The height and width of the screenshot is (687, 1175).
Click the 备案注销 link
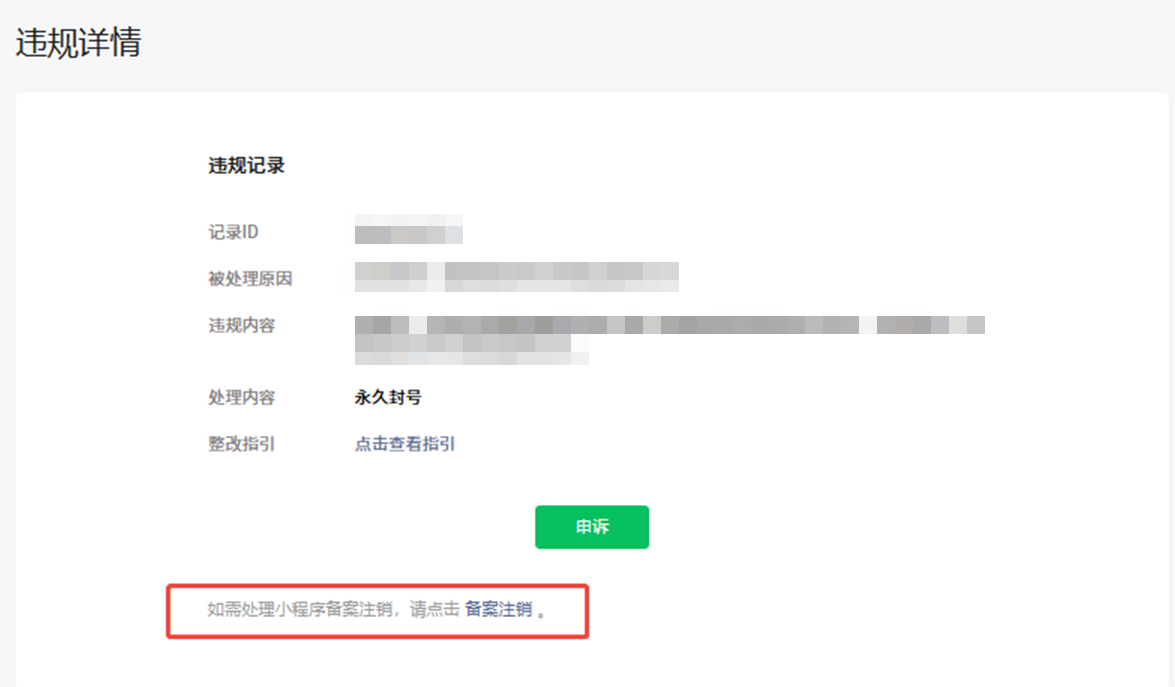pyautogui.click(x=498, y=610)
